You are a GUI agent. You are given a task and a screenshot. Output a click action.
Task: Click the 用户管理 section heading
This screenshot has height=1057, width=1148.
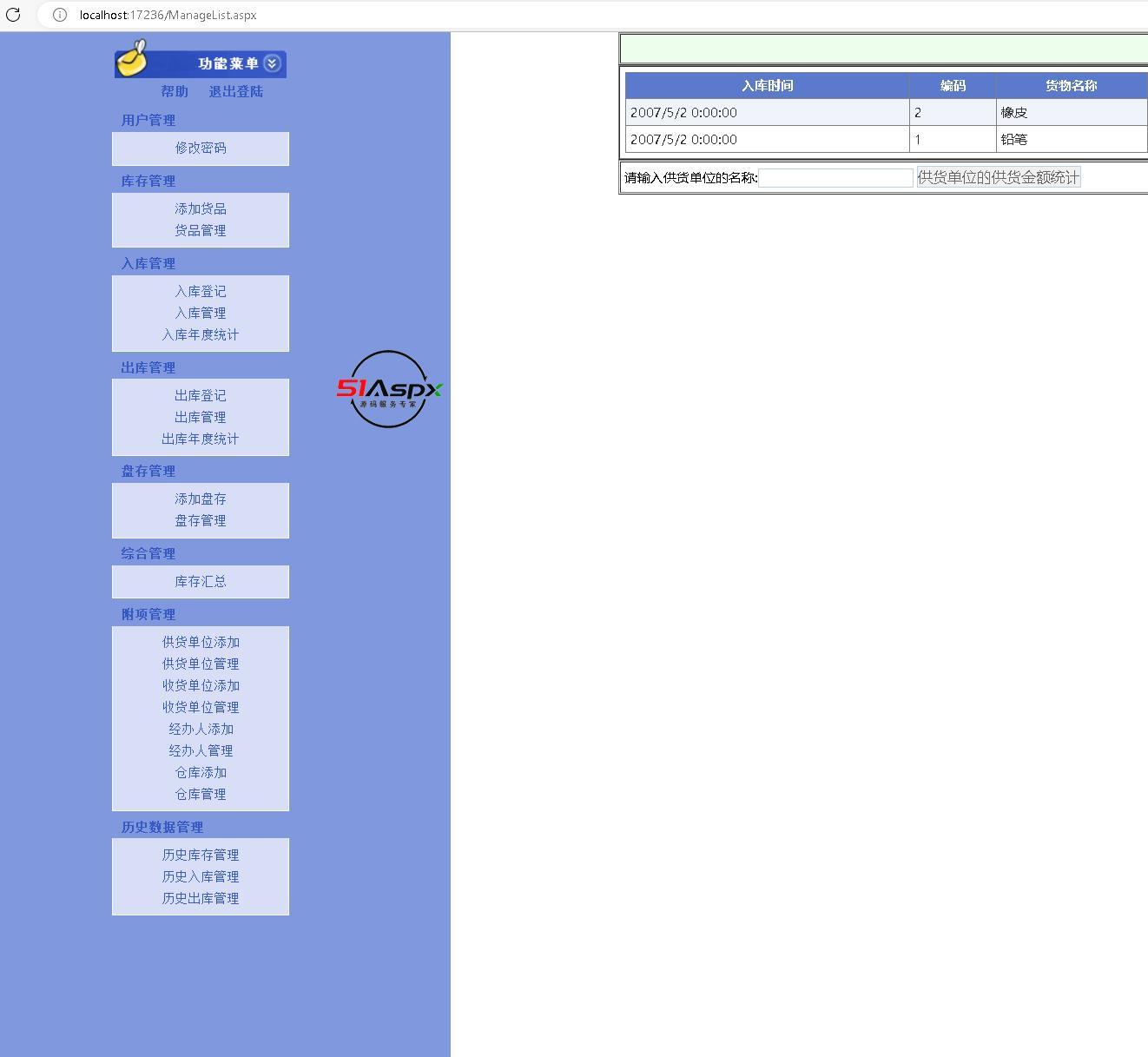pos(148,121)
